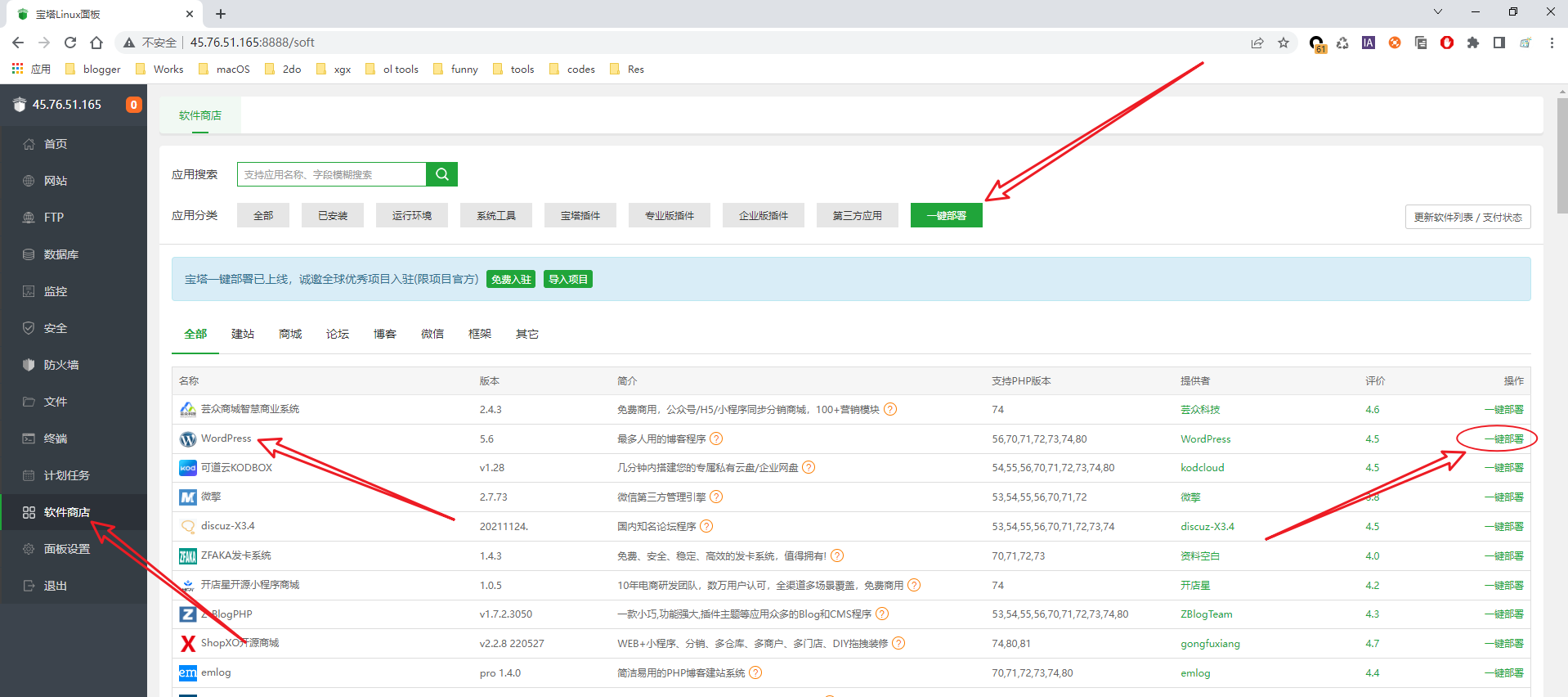The width and height of the screenshot is (1568, 697).
Task: Click the browser reload icon
Action: point(70,43)
